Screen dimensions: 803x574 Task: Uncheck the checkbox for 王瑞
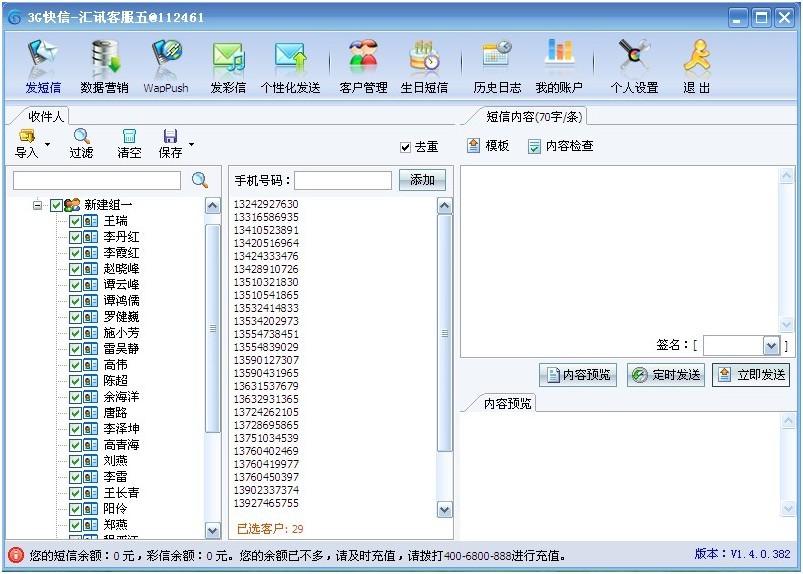pos(75,221)
